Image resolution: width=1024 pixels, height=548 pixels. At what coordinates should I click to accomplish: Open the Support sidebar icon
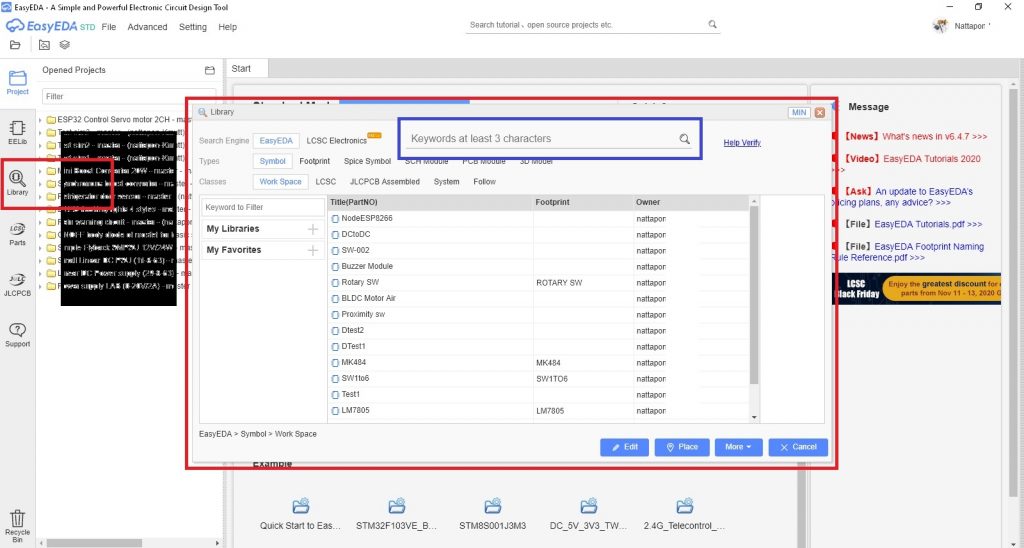click(x=18, y=335)
